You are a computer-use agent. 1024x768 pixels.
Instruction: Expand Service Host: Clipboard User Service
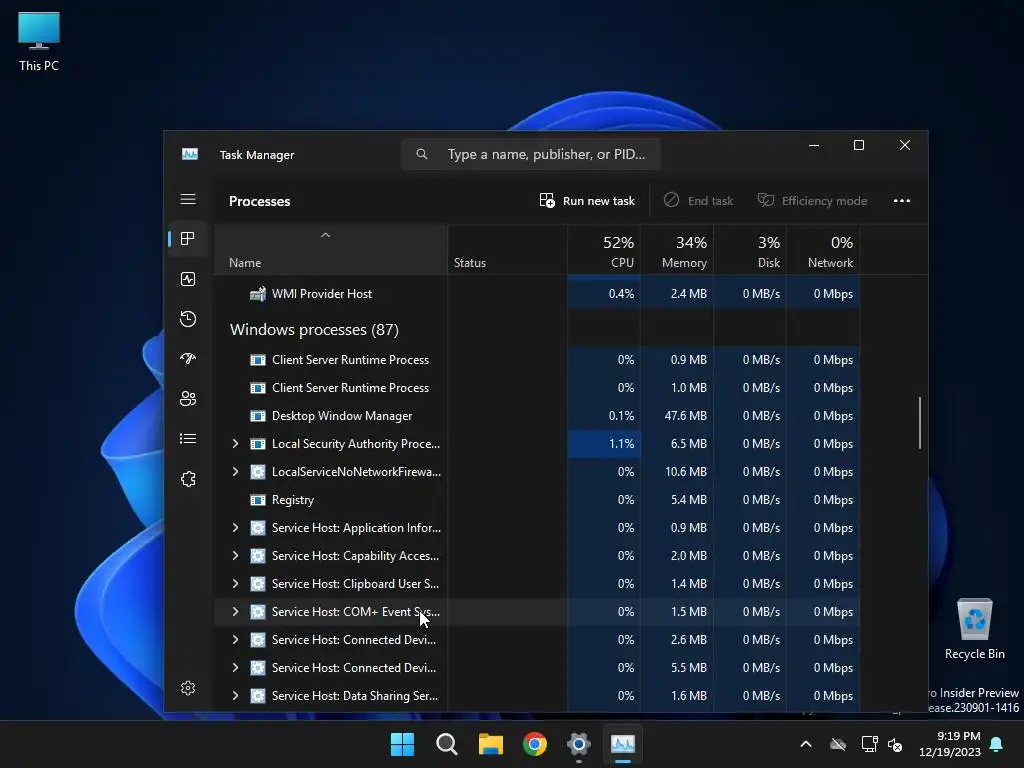tap(235, 584)
